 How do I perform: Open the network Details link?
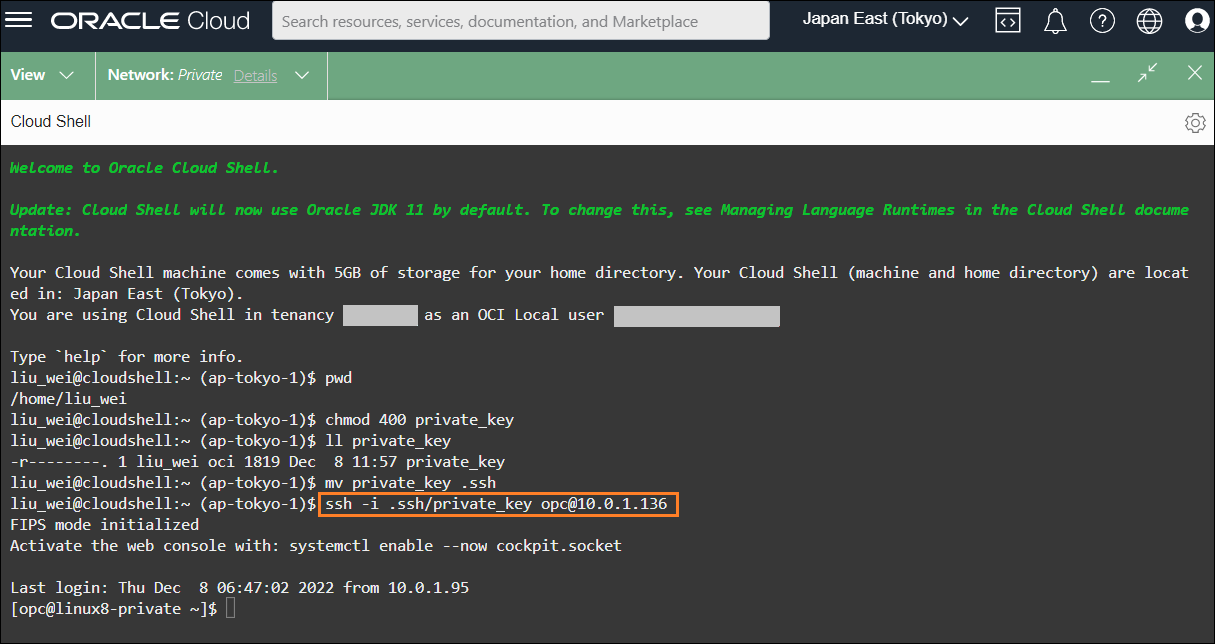(x=255, y=75)
